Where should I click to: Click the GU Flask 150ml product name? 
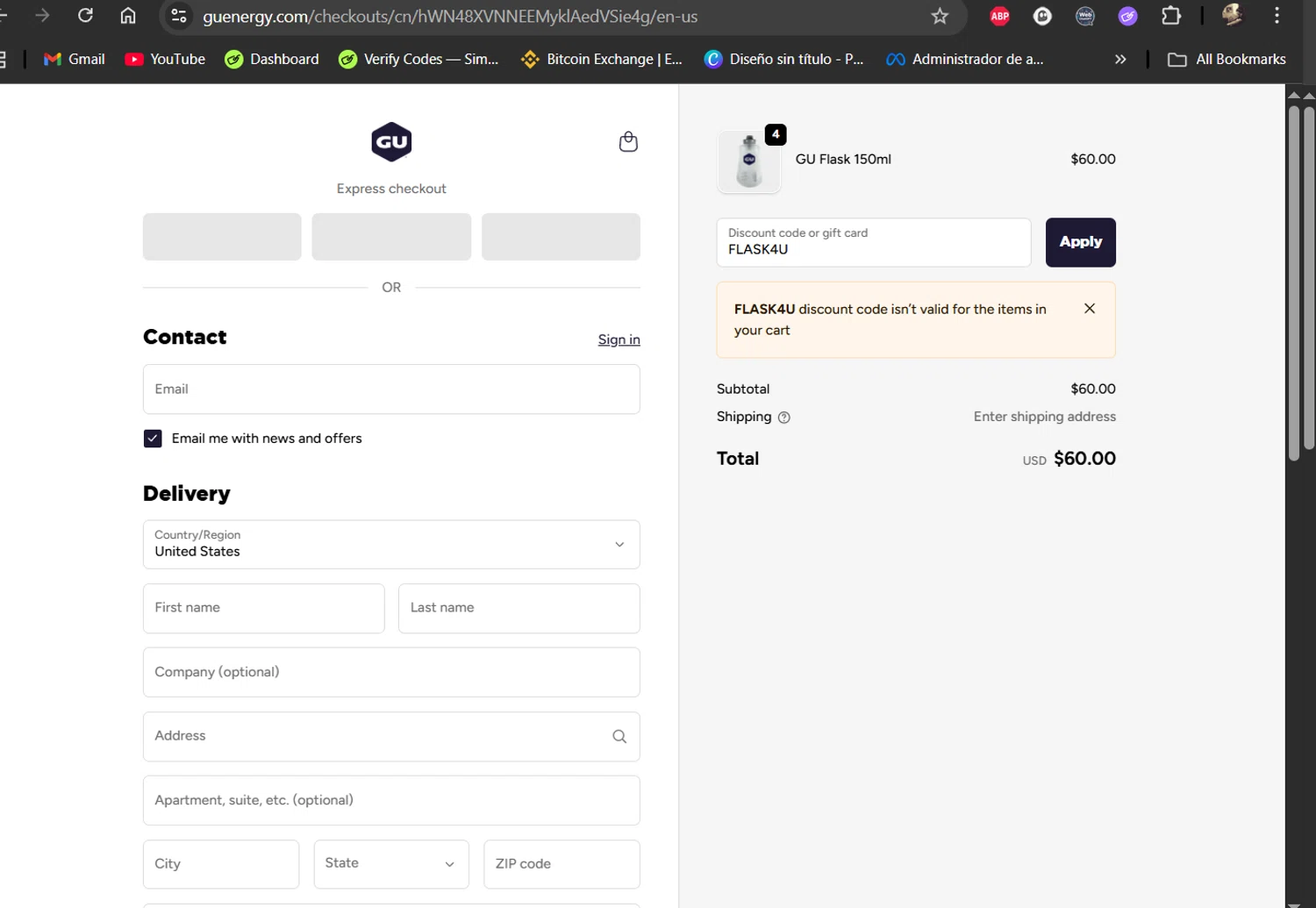click(843, 159)
